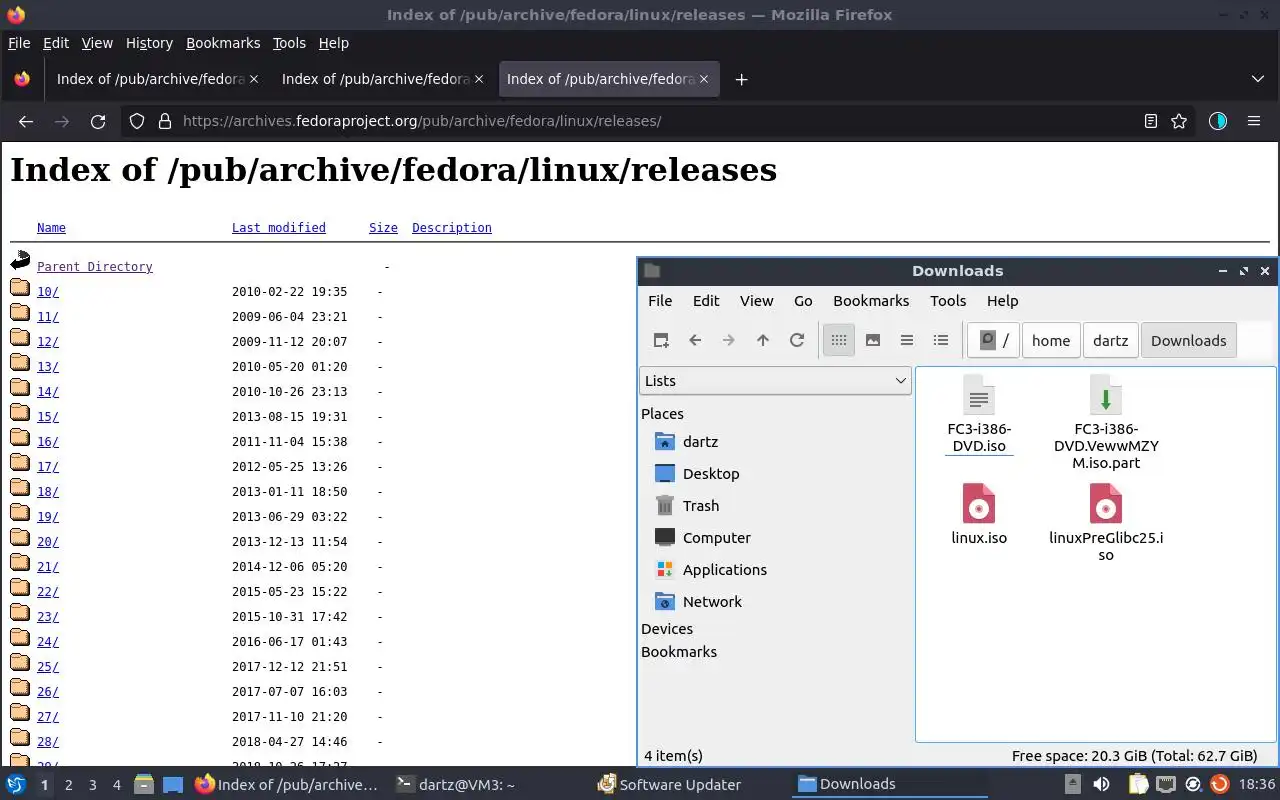Open the LXQt start menu on taskbar
The height and width of the screenshot is (800, 1280).
[16, 785]
